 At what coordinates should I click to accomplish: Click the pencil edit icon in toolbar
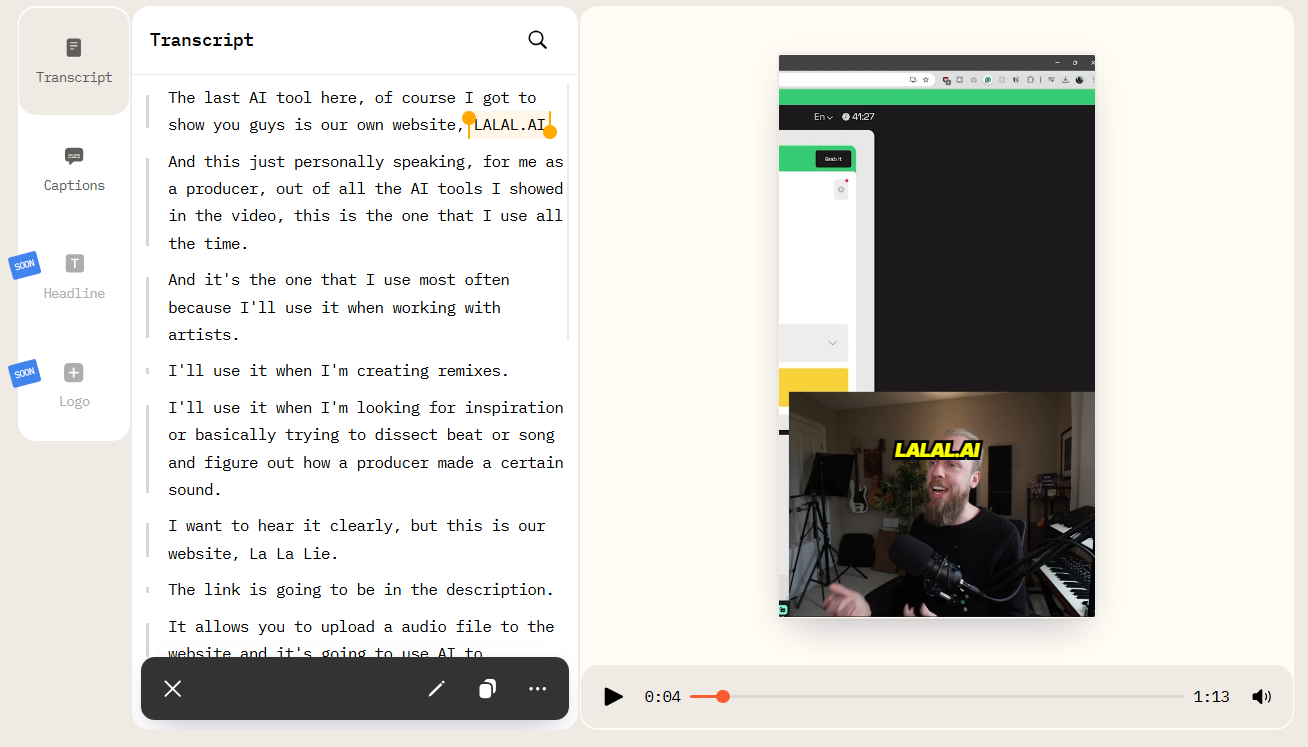point(436,689)
